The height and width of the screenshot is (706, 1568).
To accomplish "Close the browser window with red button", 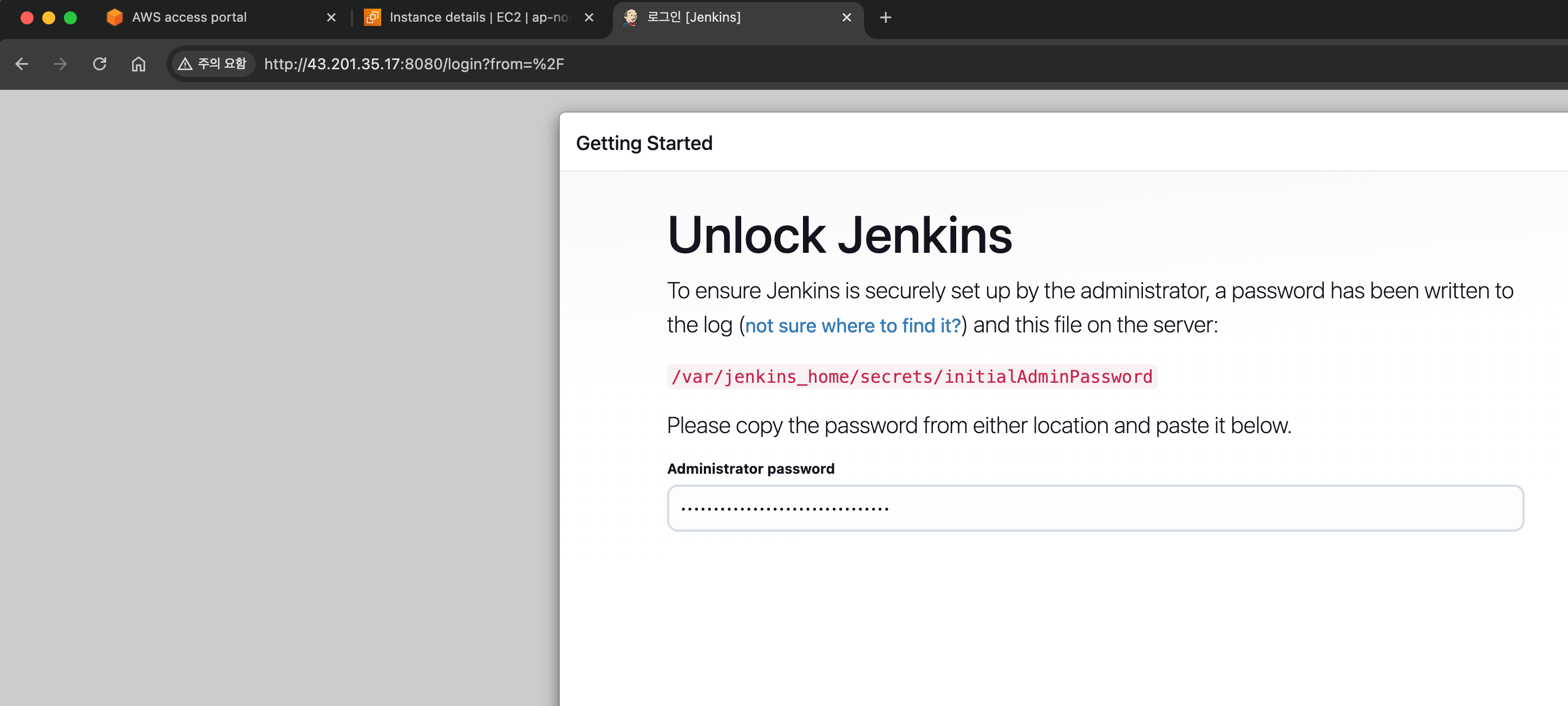I will 27,18.
